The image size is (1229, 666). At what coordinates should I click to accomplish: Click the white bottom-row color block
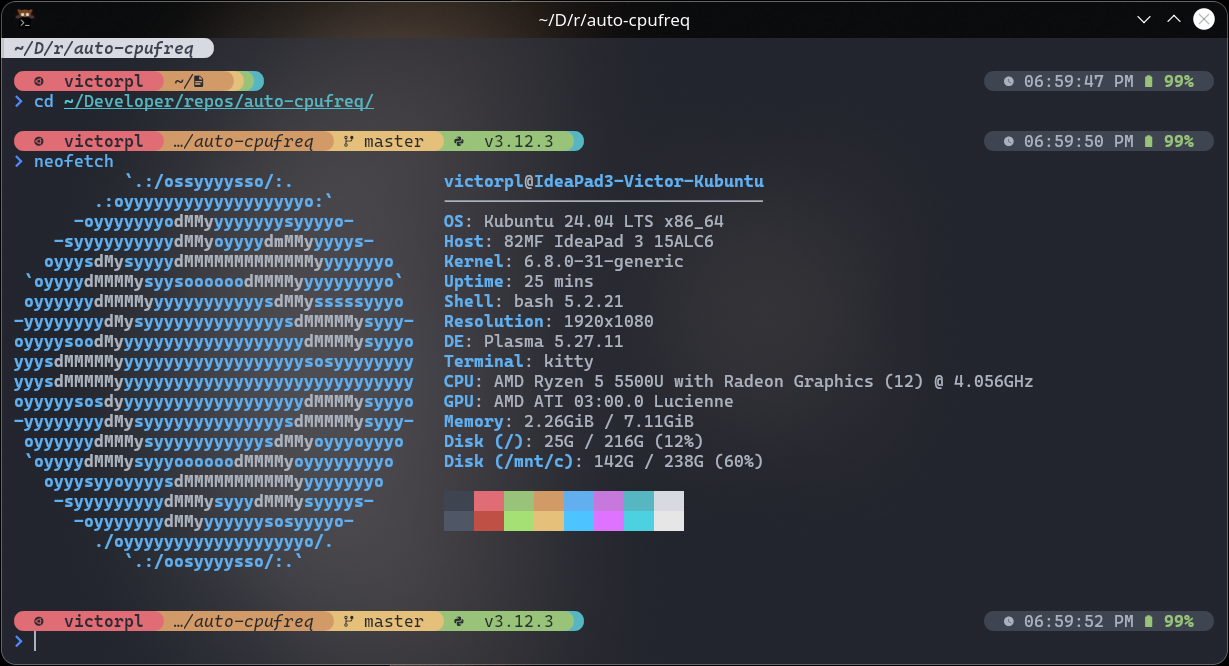(x=669, y=521)
